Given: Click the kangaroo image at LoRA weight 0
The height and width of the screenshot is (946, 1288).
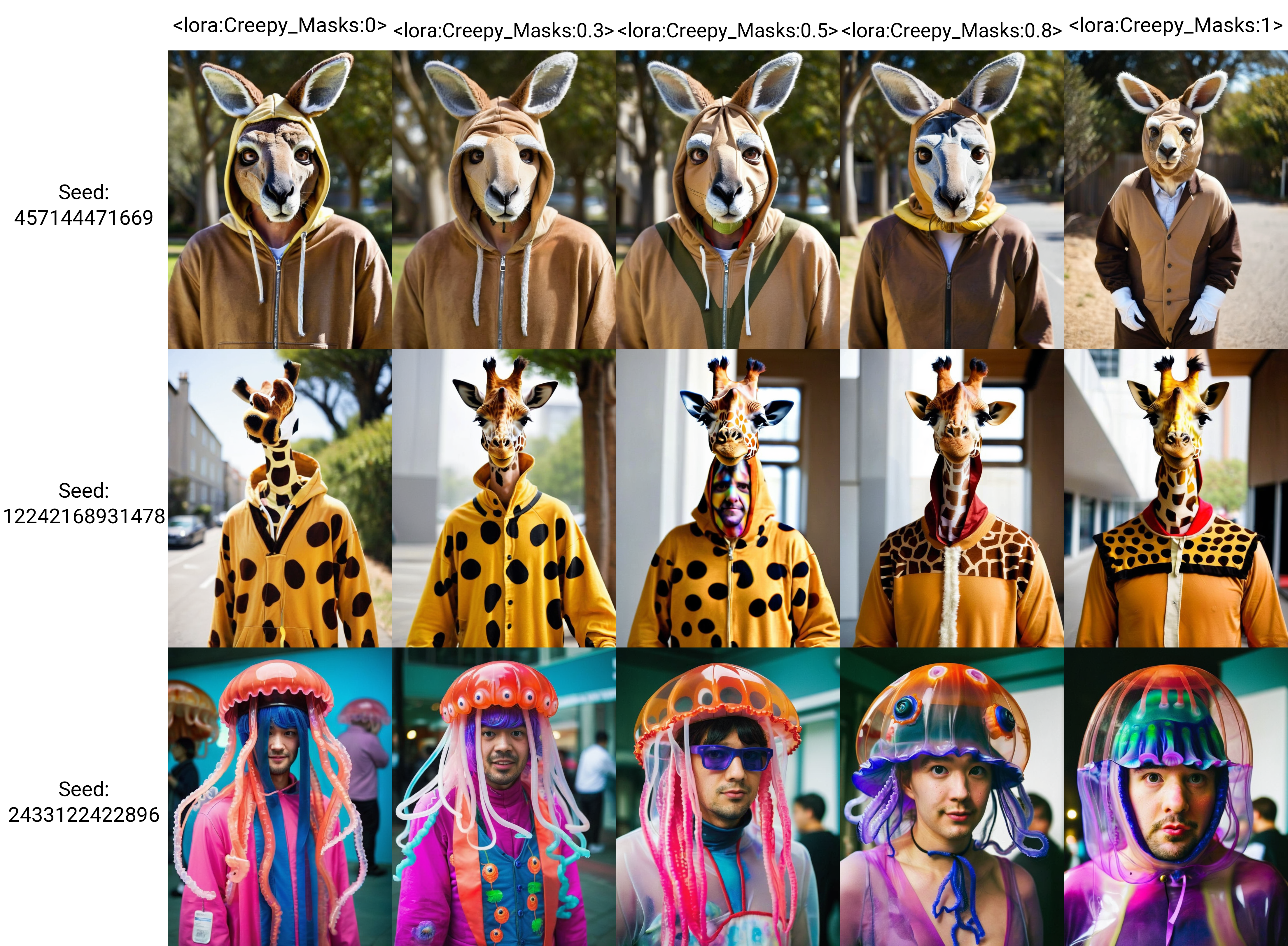Looking at the screenshot, I should [x=280, y=199].
